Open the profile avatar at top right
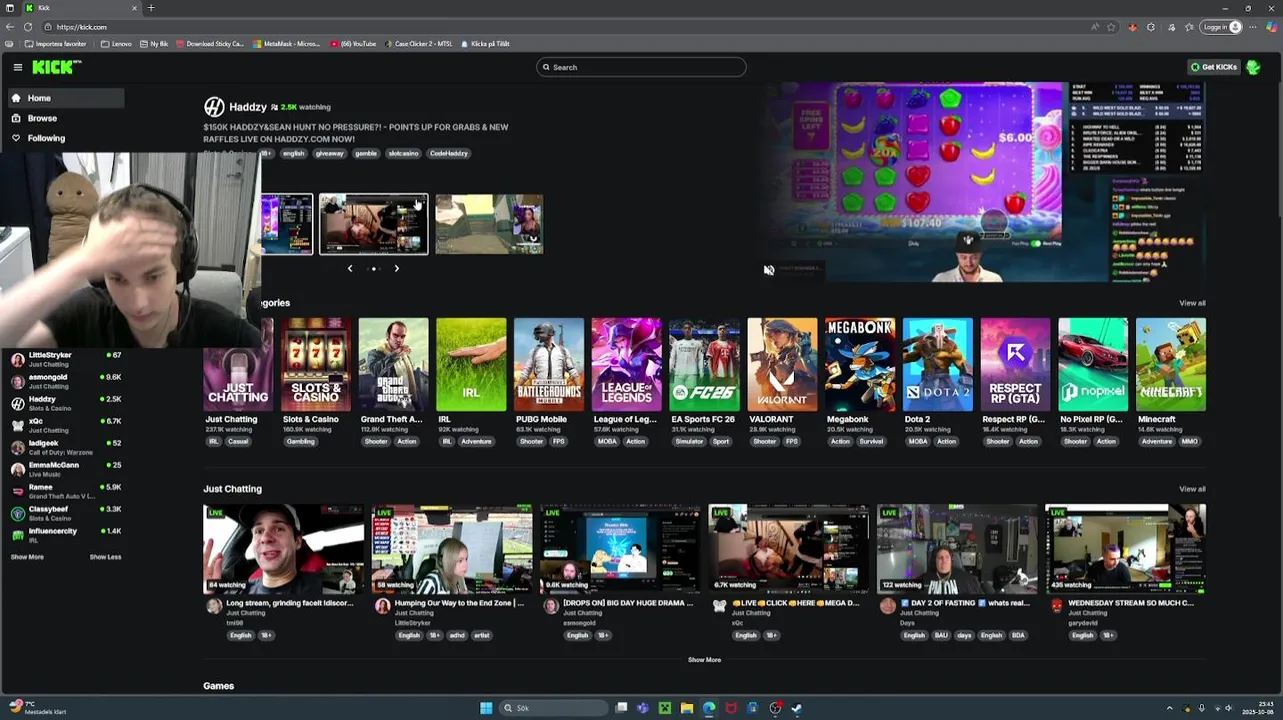1283x720 pixels. pos(1253,67)
